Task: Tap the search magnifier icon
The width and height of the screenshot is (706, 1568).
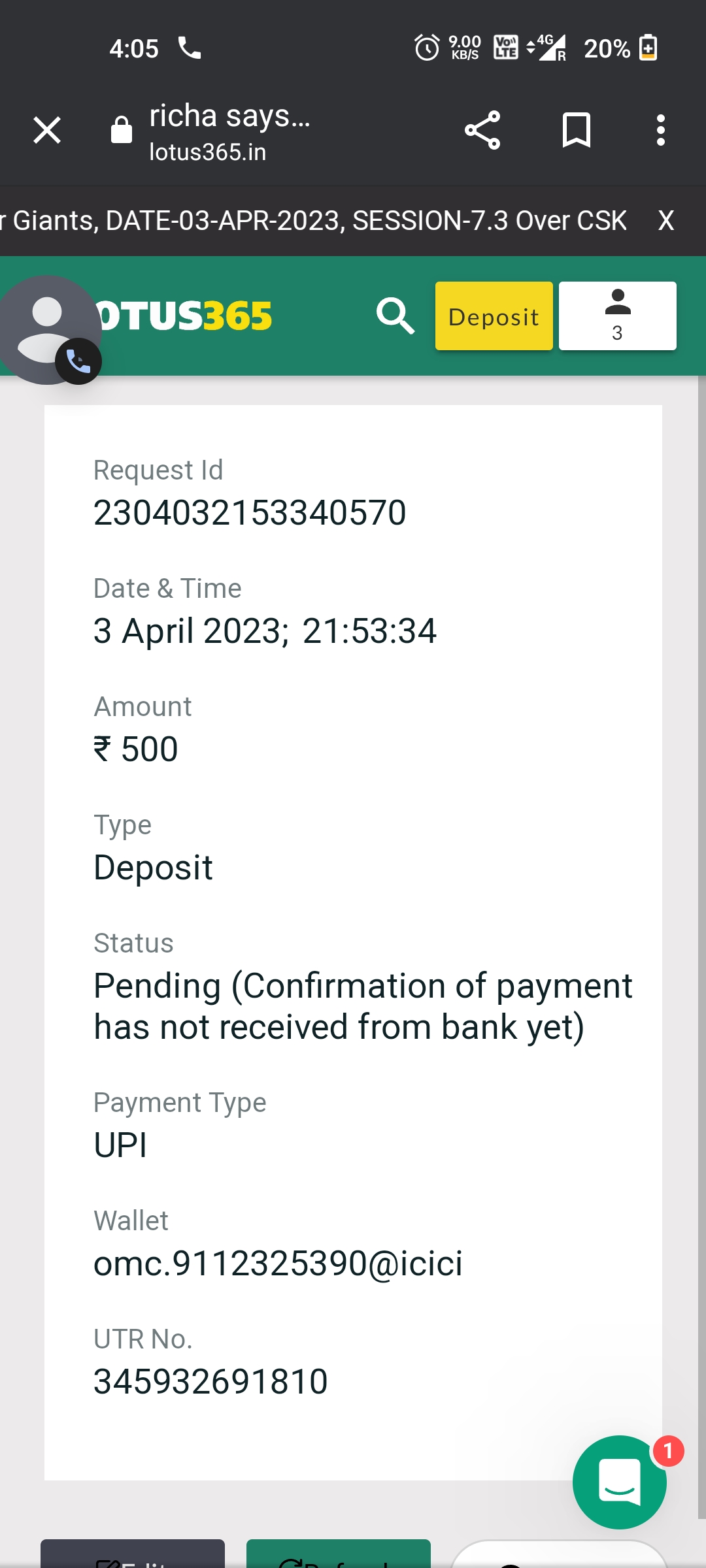Action: (x=395, y=316)
